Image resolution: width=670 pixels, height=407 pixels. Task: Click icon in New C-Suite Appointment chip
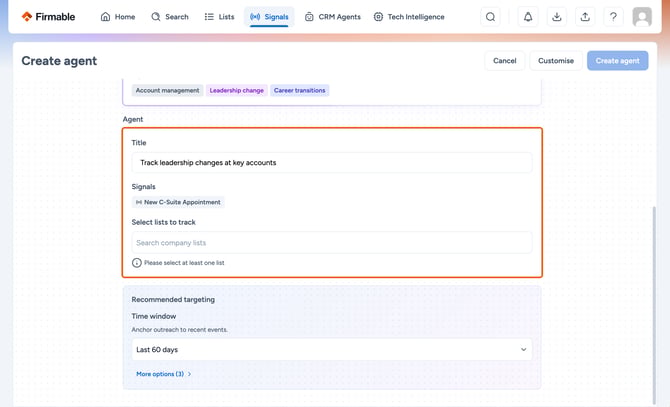(x=139, y=202)
